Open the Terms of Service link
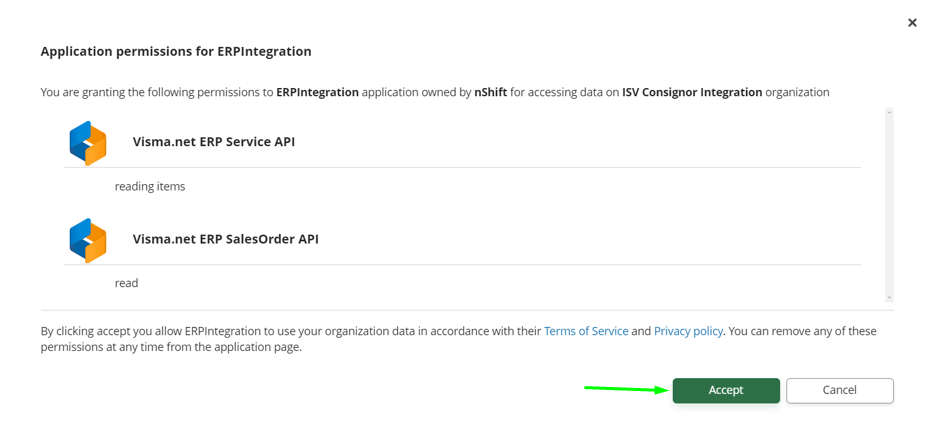 coord(586,331)
